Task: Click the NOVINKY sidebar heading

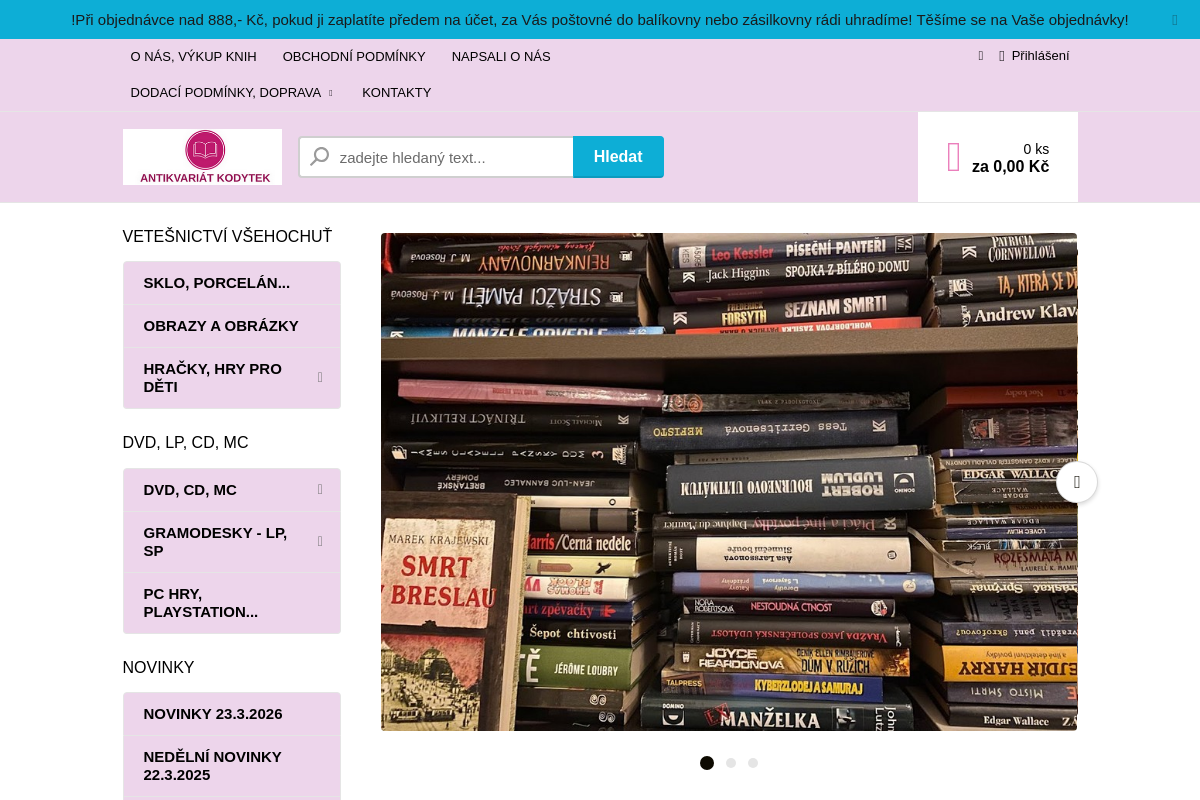Action: pos(159,668)
